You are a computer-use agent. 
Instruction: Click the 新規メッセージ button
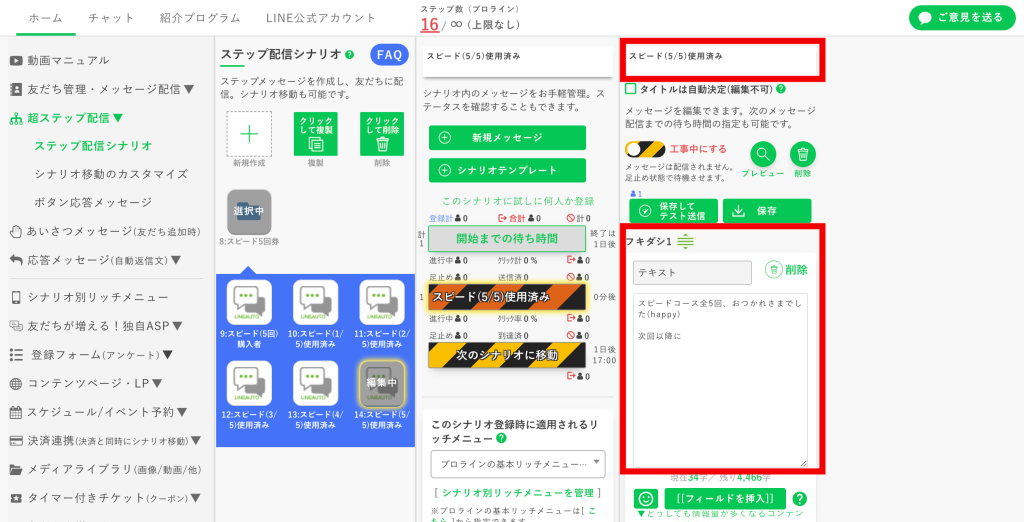pos(507,138)
